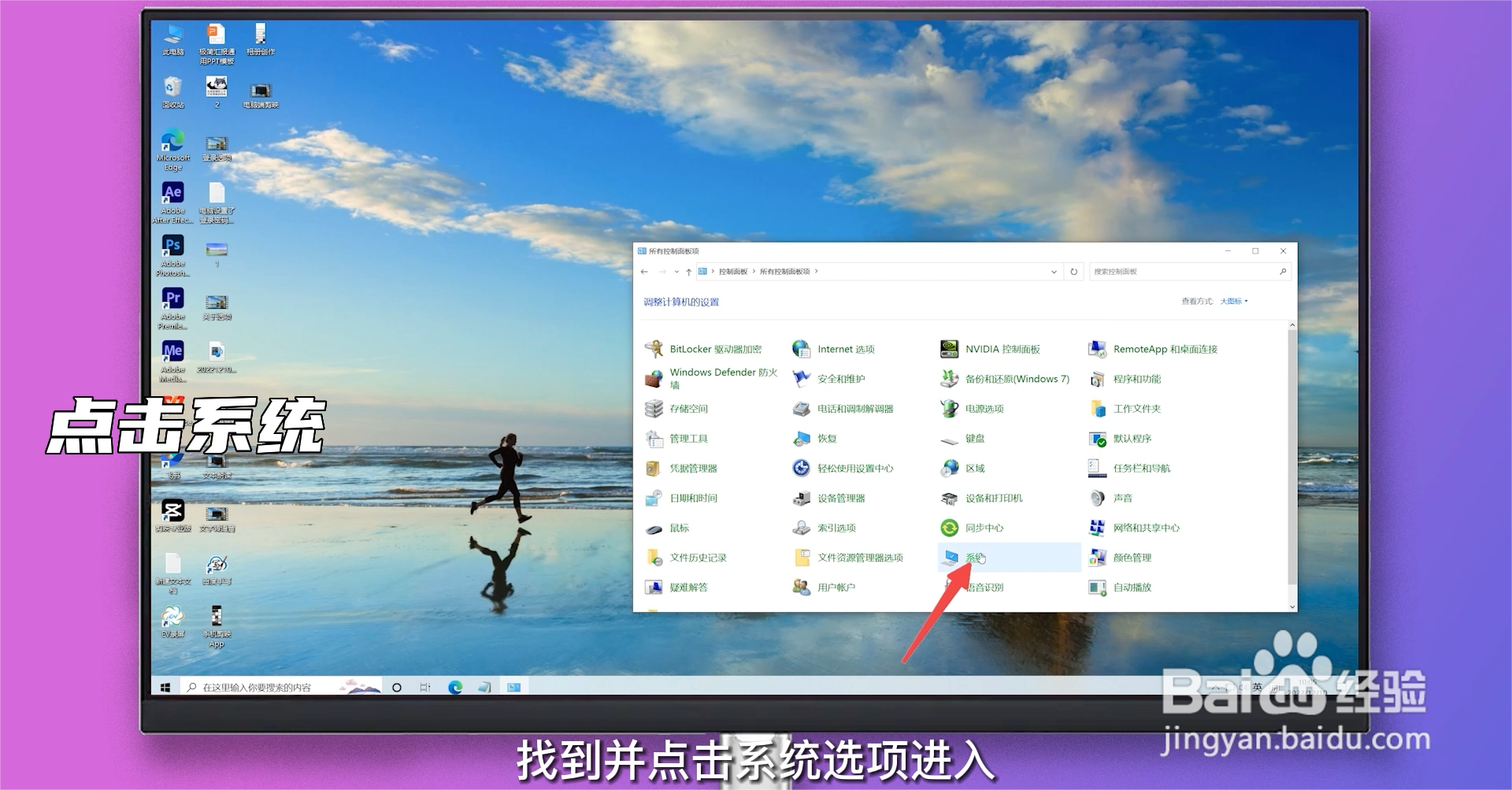Screen dimensions: 1512x790
Task: Open 用户帐户 item
Action: (825, 588)
